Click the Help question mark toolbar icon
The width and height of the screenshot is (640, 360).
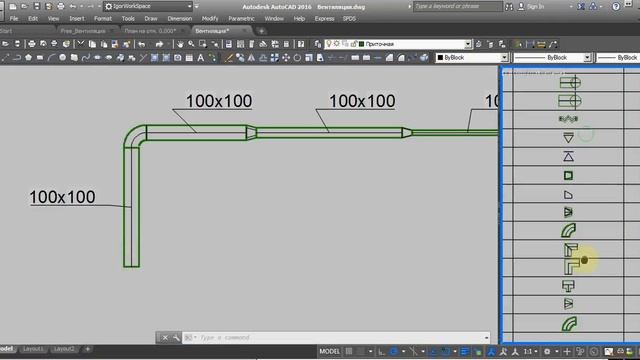[301, 44]
